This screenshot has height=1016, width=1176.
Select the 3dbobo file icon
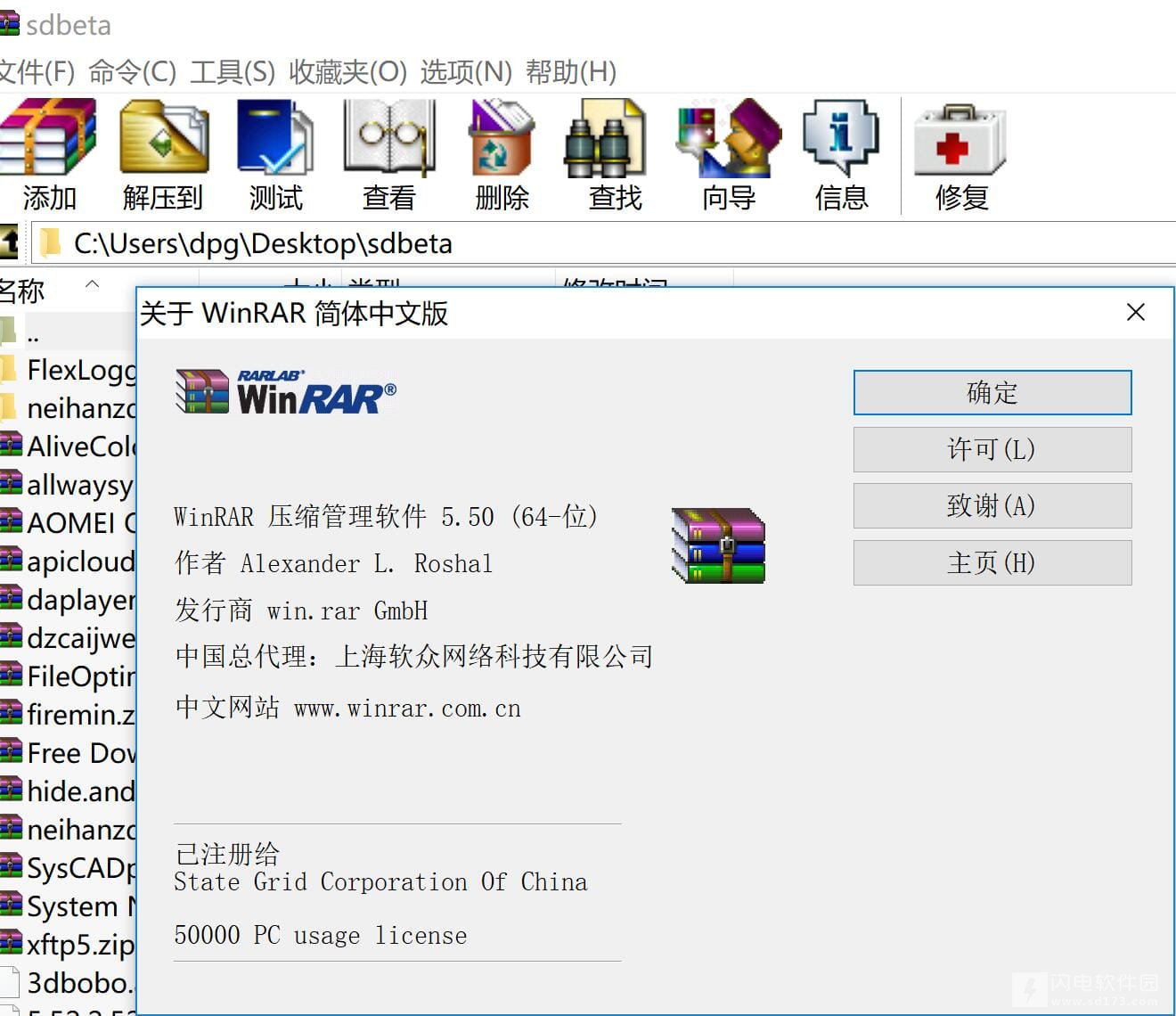tap(10, 982)
